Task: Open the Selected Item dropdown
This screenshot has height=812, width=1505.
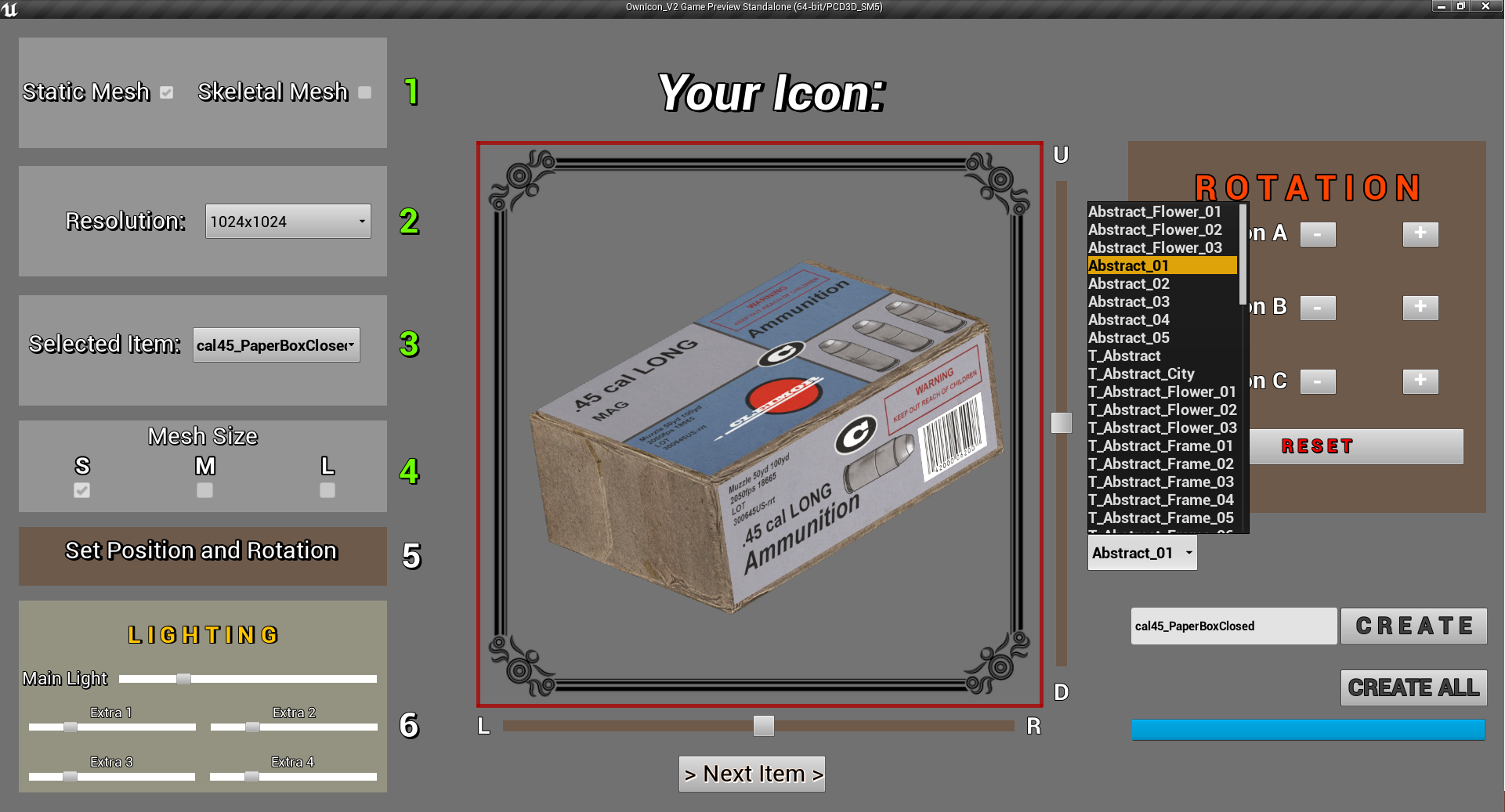Action: [x=276, y=345]
